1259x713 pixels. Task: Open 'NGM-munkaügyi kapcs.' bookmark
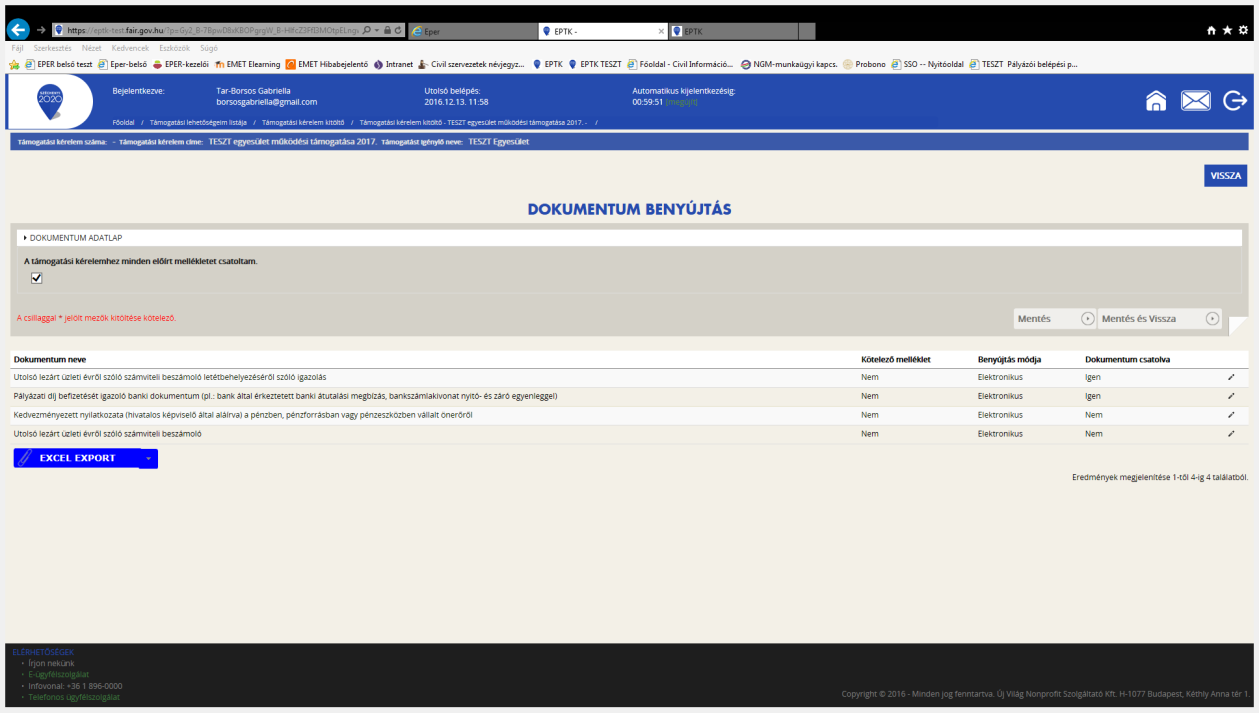click(x=790, y=64)
